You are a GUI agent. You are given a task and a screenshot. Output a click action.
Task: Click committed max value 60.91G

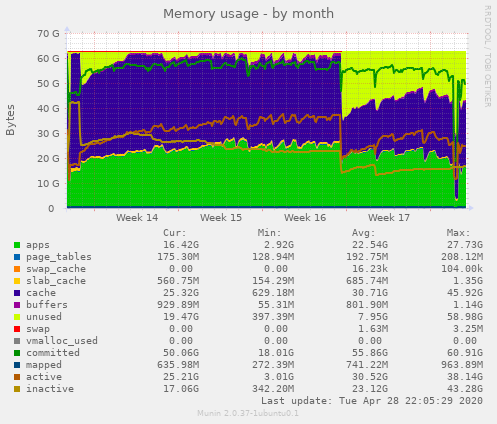[465, 353]
